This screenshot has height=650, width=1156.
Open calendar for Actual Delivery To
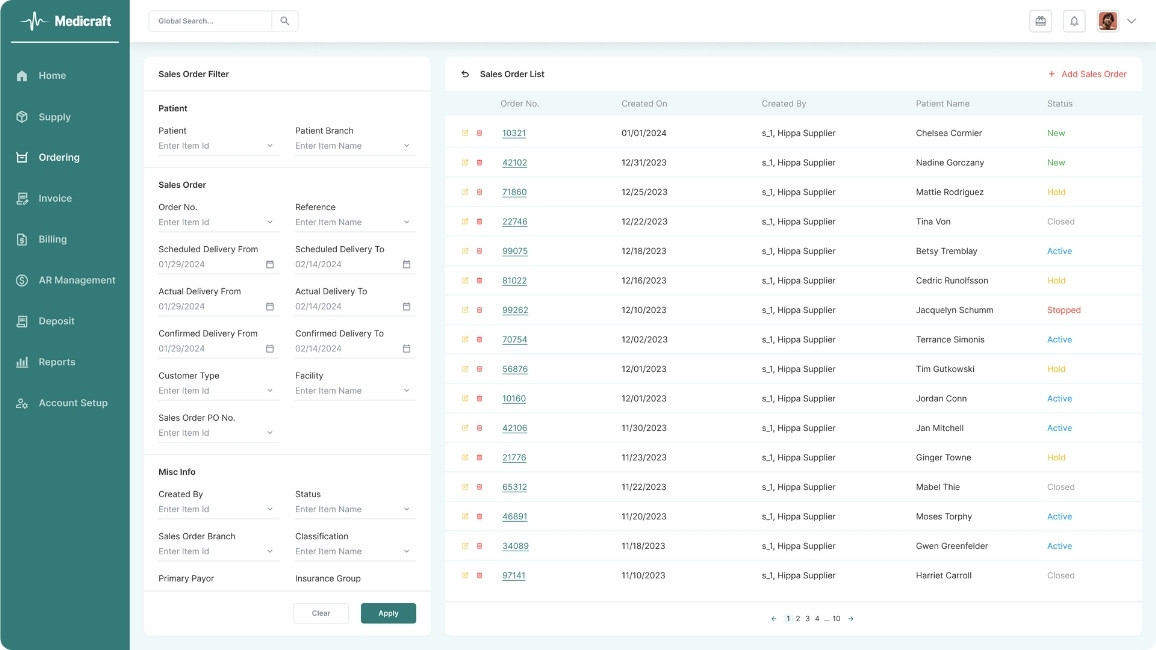406,307
